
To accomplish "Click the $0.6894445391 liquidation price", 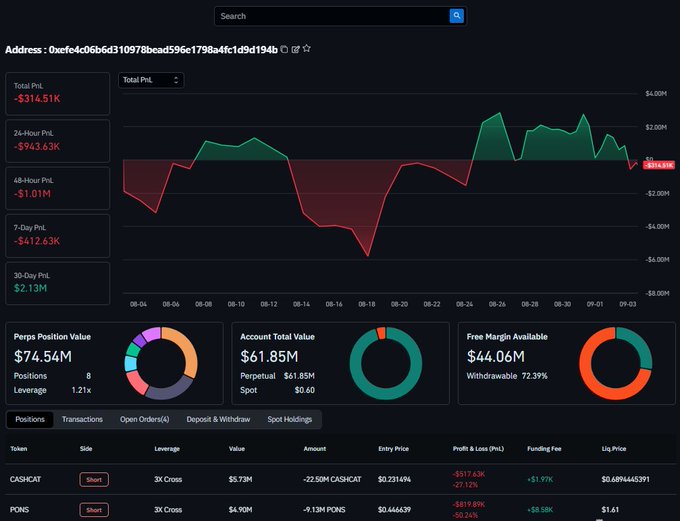I will 625,479.
